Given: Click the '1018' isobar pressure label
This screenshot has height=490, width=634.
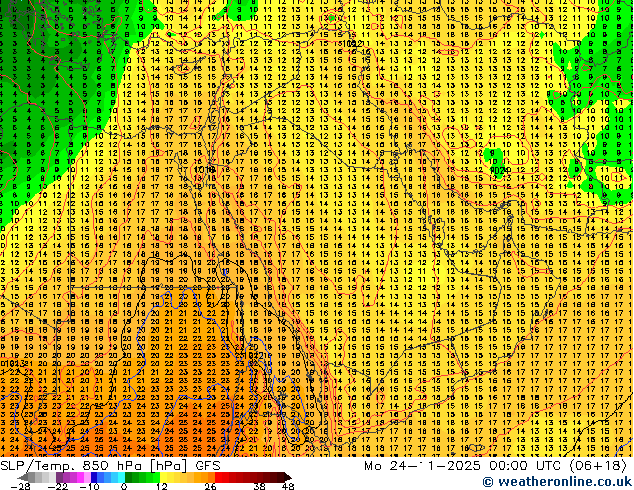Looking at the screenshot, I should tap(204, 170).
